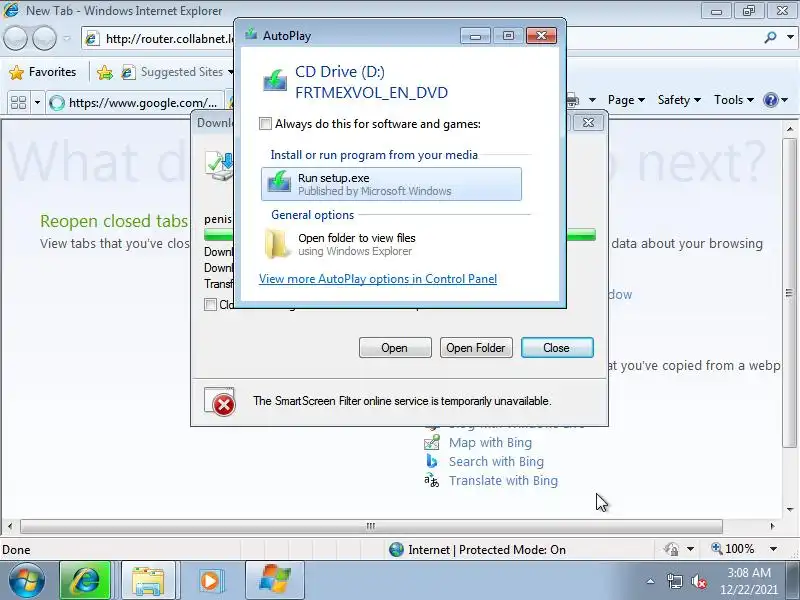The width and height of the screenshot is (800, 600).
Task: Click the Help question mark icon
Action: [770, 100]
